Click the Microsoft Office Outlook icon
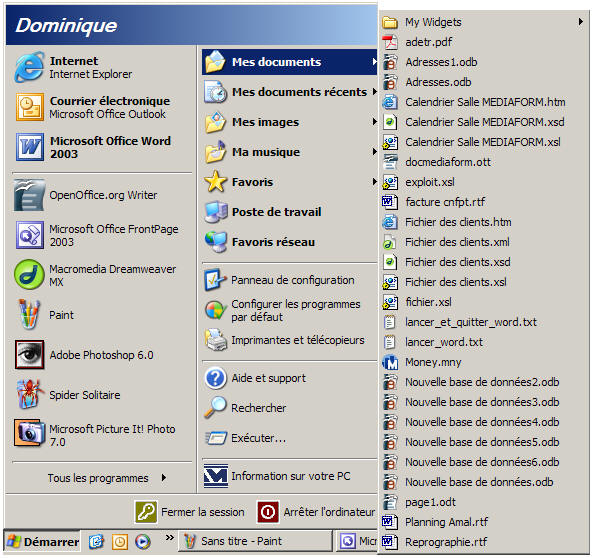The width and height of the screenshot is (593, 558). click(x=29, y=107)
